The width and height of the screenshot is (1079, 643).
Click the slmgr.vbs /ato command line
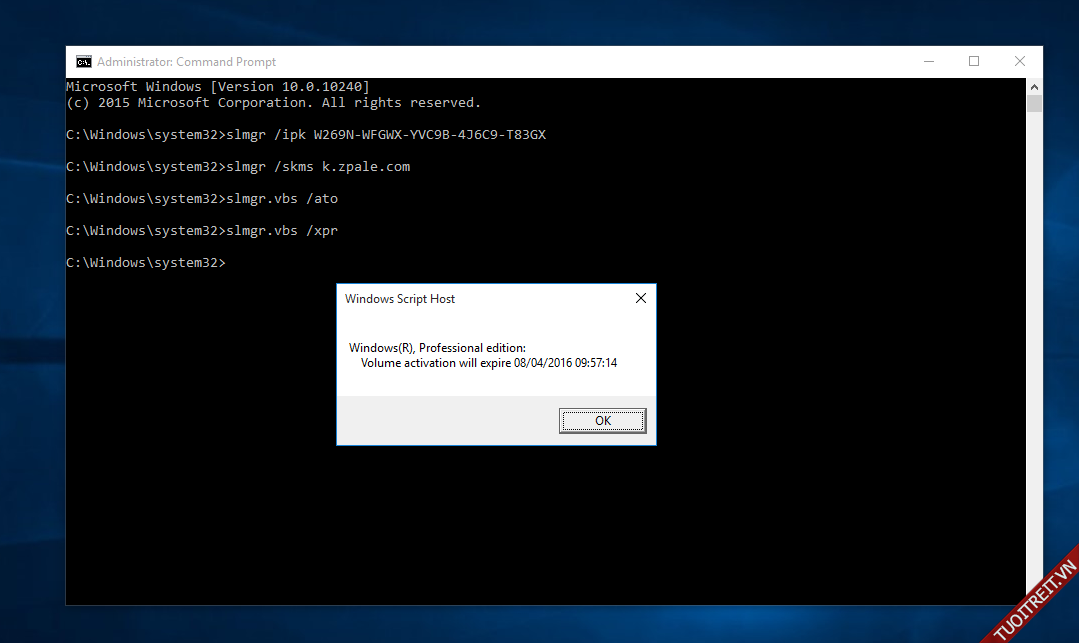click(202, 199)
